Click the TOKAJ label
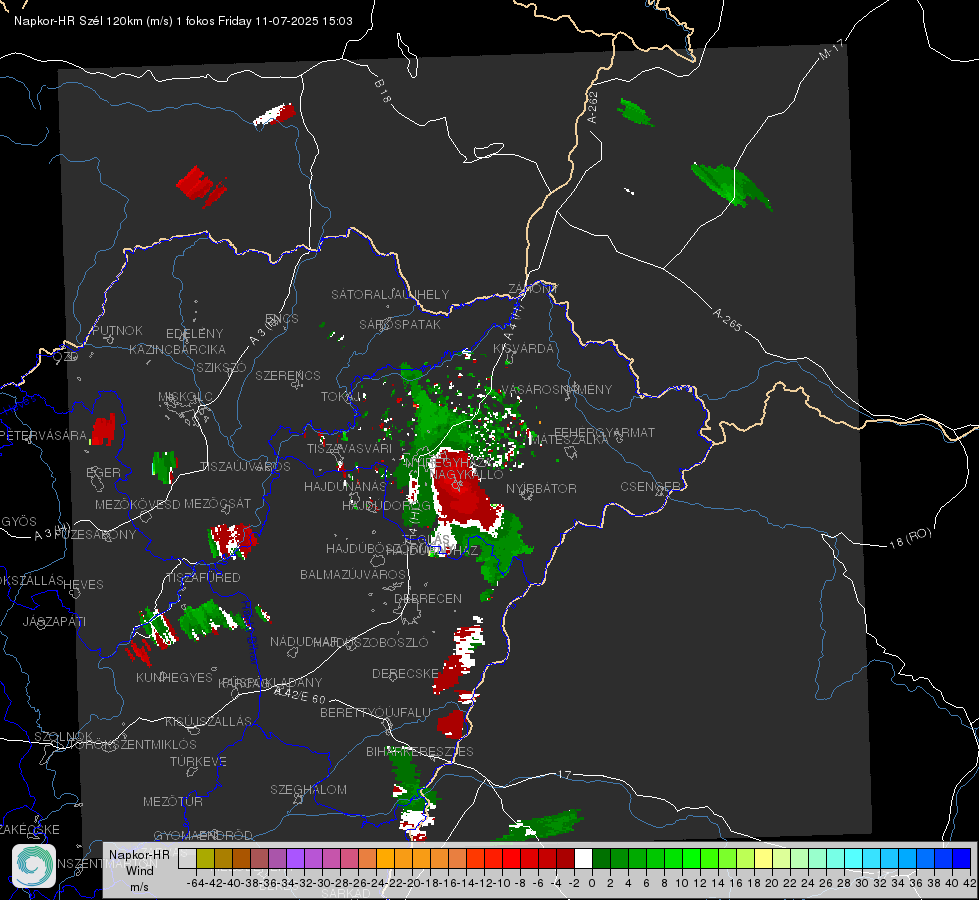Viewport: 979px width, 900px height. [341, 397]
